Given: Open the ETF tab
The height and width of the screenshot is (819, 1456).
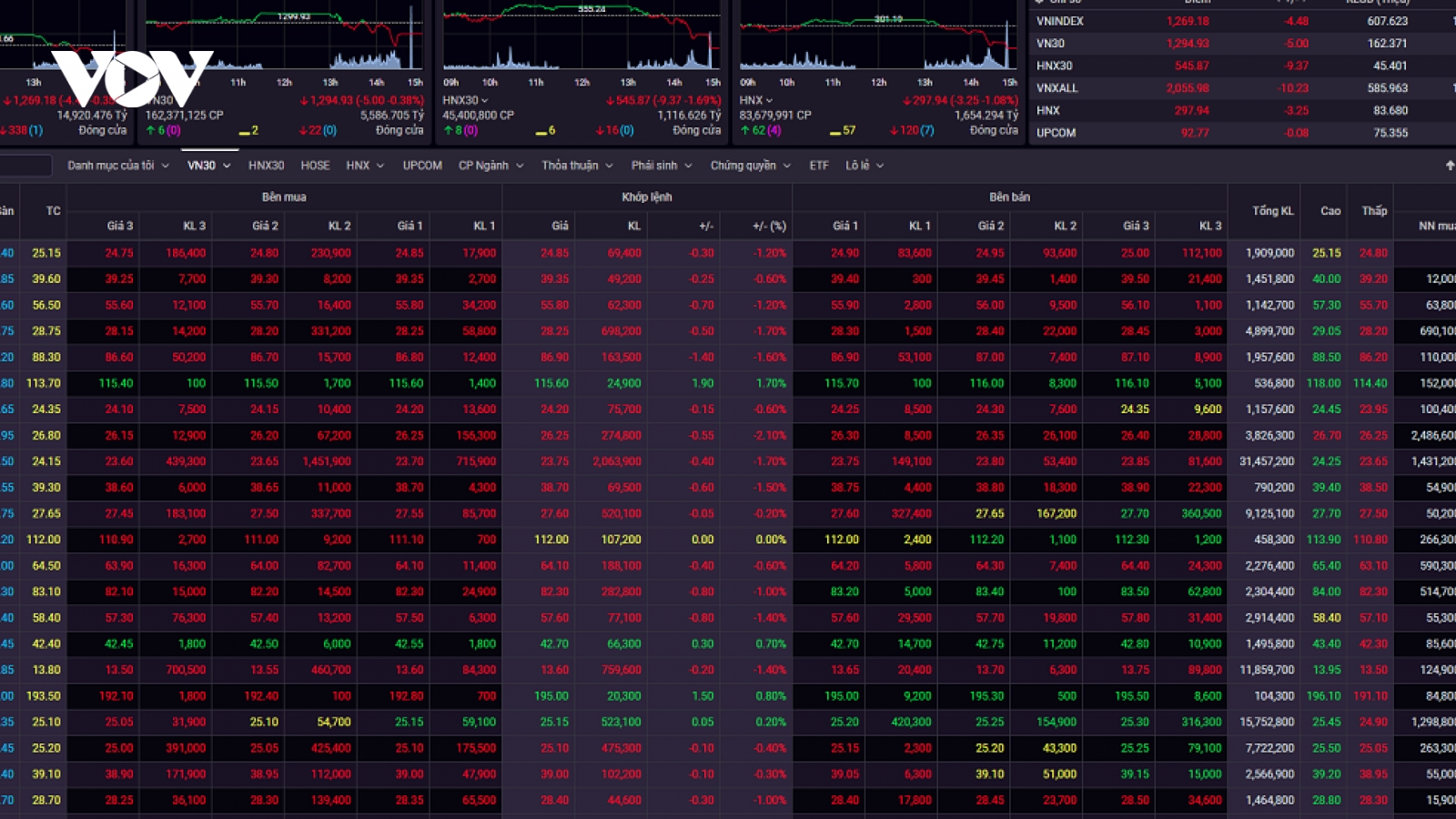Looking at the screenshot, I should pos(819,166).
